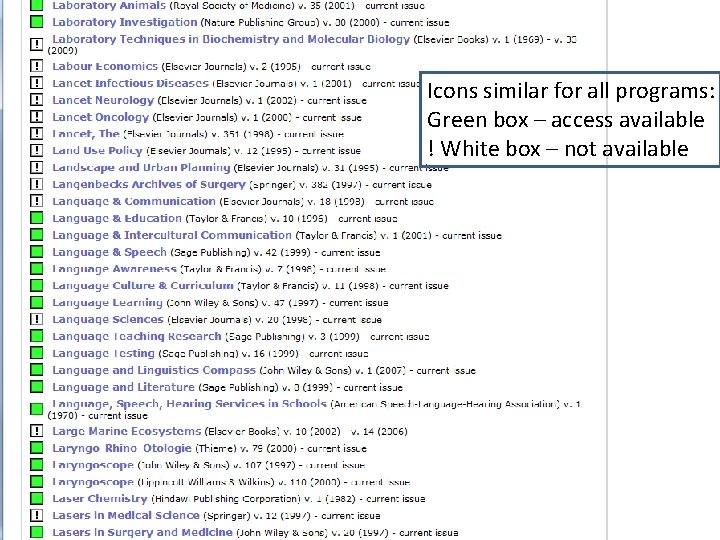
Task: Click green icon beside Language and Linguistics Compass
Action: click(36, 370)
